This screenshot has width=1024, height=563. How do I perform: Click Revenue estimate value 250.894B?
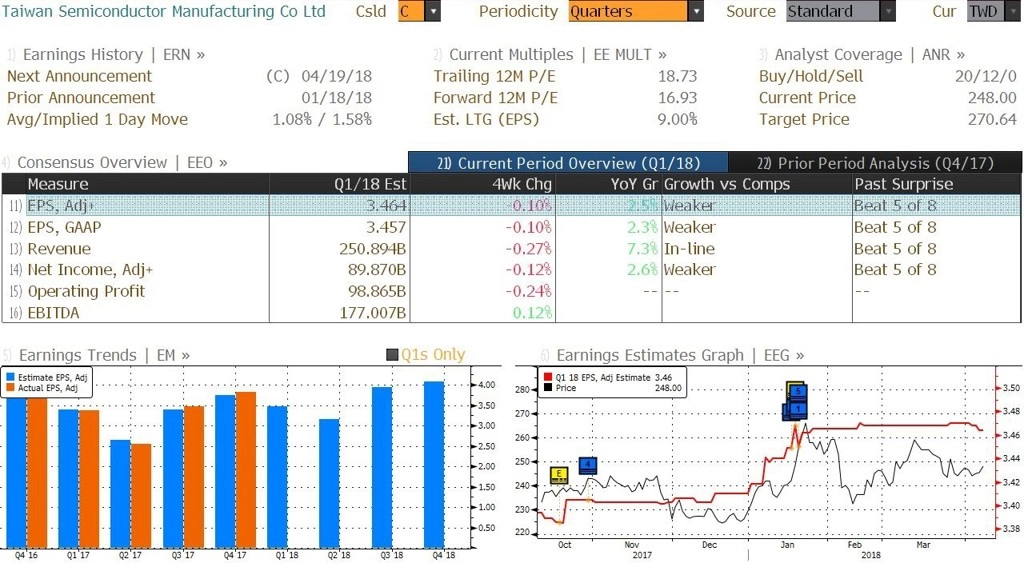click(372, 249)
